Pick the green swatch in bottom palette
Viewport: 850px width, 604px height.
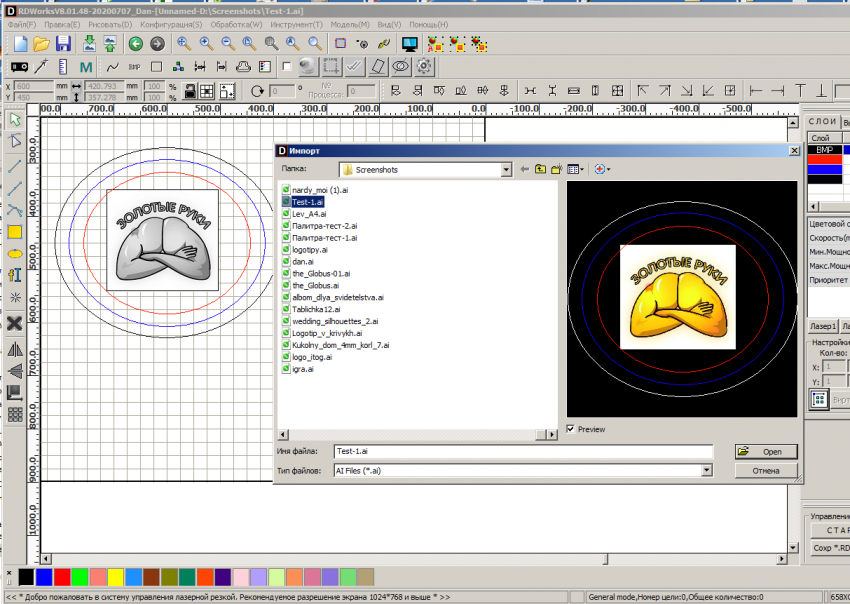(79, 577)
